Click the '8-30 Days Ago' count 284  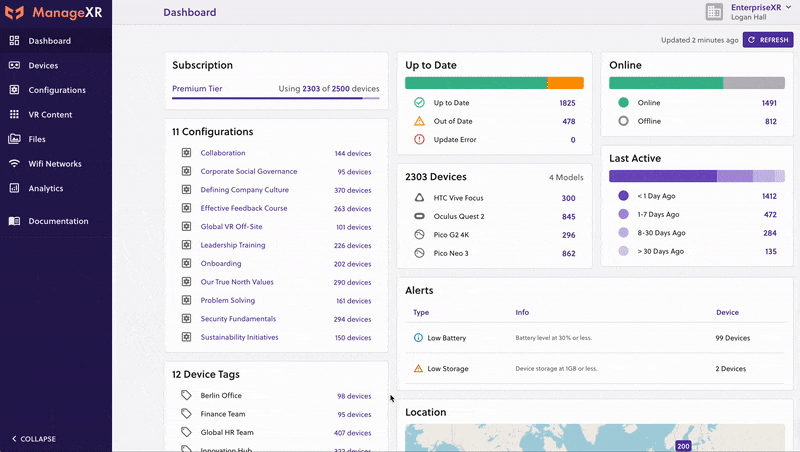770,233
